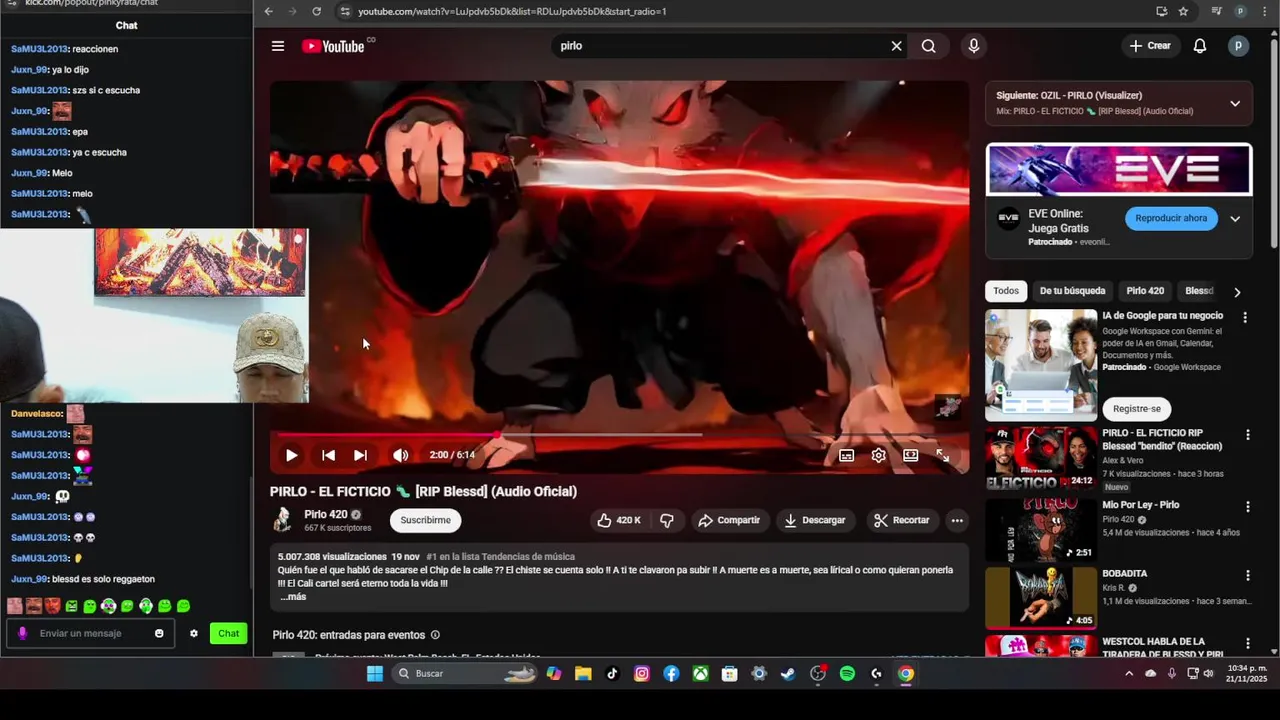
Task: Open the BOBADITA video thumbnail
Action: tap(1041, 598)
